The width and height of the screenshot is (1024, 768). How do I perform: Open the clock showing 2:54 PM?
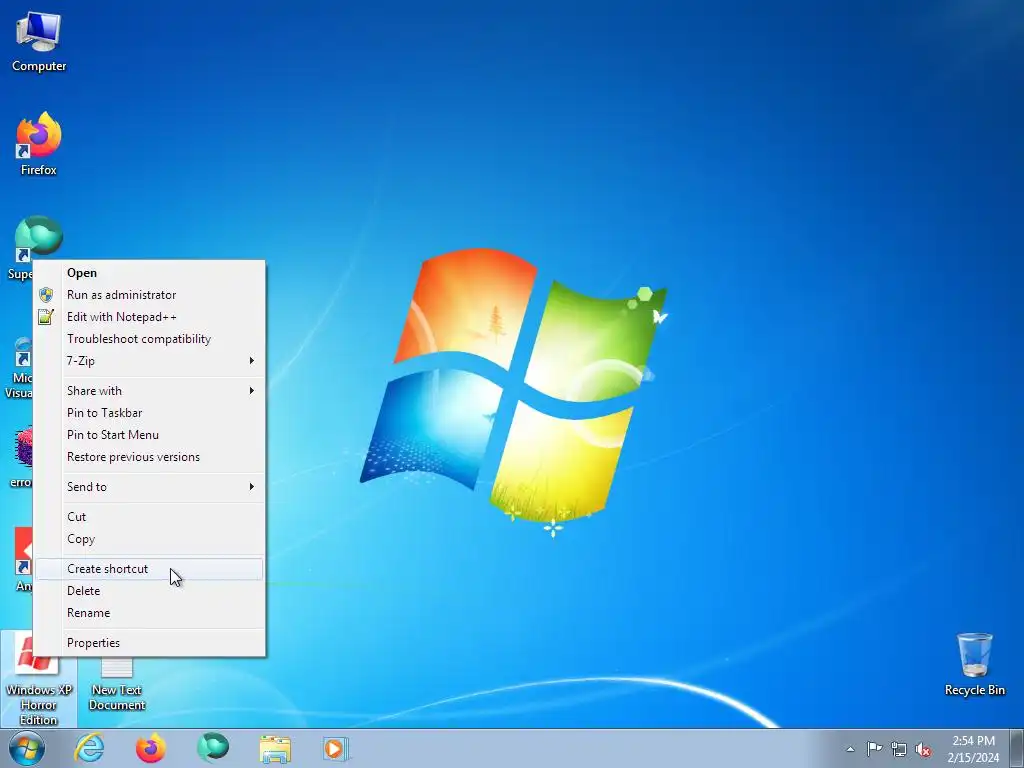click(973, 748)
